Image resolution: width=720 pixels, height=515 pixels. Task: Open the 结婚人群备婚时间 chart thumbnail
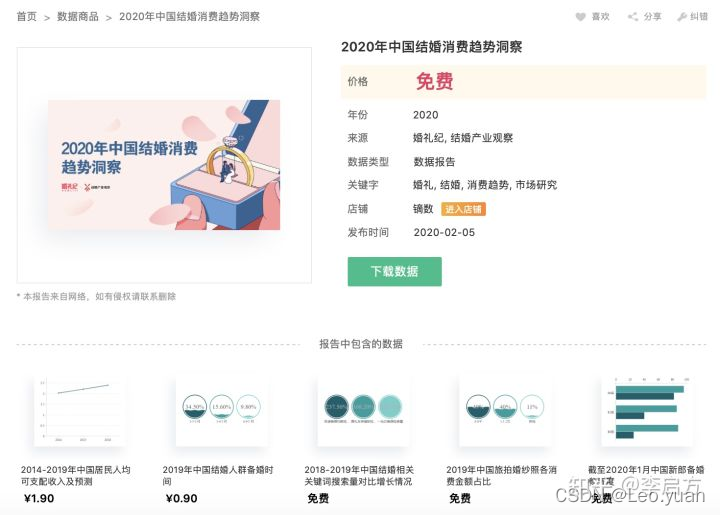point(222,411)
